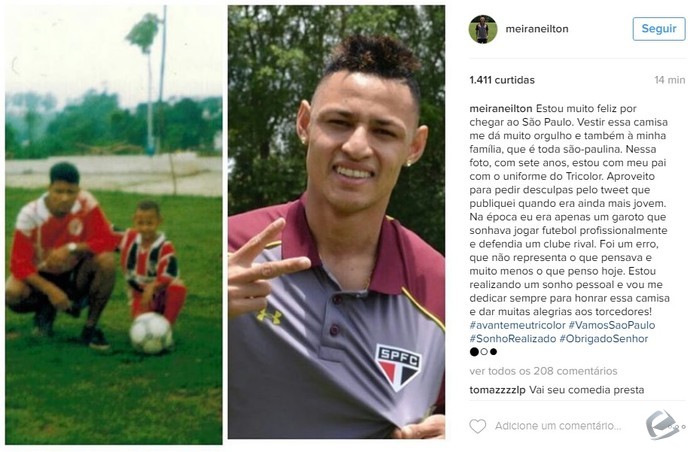Screen dimensions: 690x452
Task: Open the #SonhoRealizado hashtag
Action: coord(513,339)
